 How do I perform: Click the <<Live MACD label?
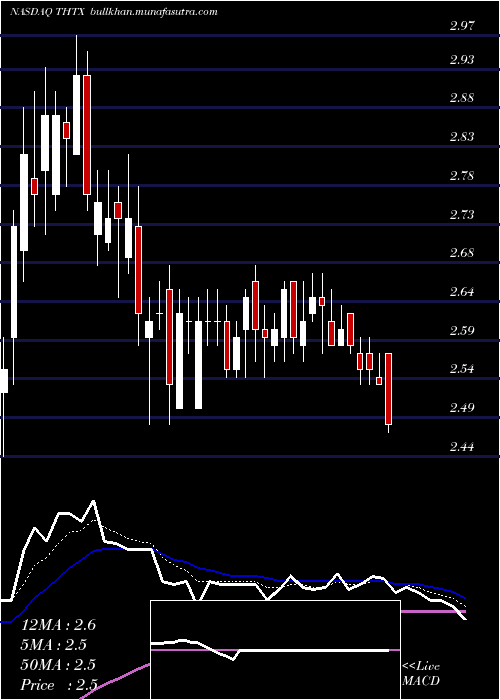421,674
